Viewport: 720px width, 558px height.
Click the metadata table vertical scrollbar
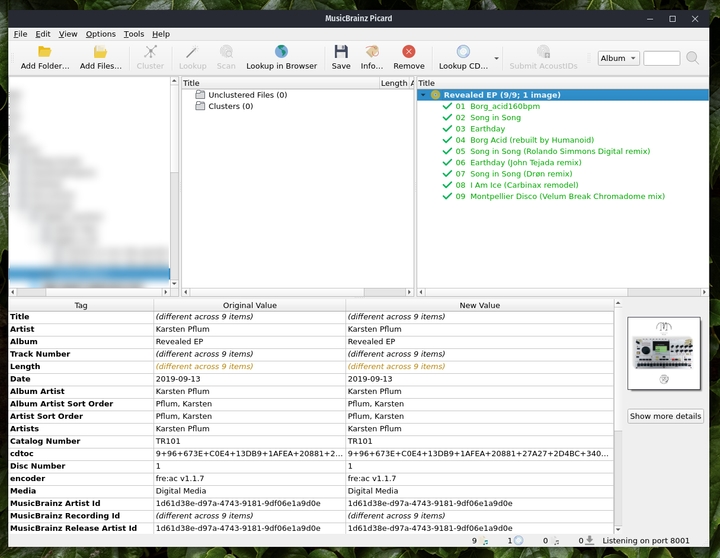(x=618, y=416)
